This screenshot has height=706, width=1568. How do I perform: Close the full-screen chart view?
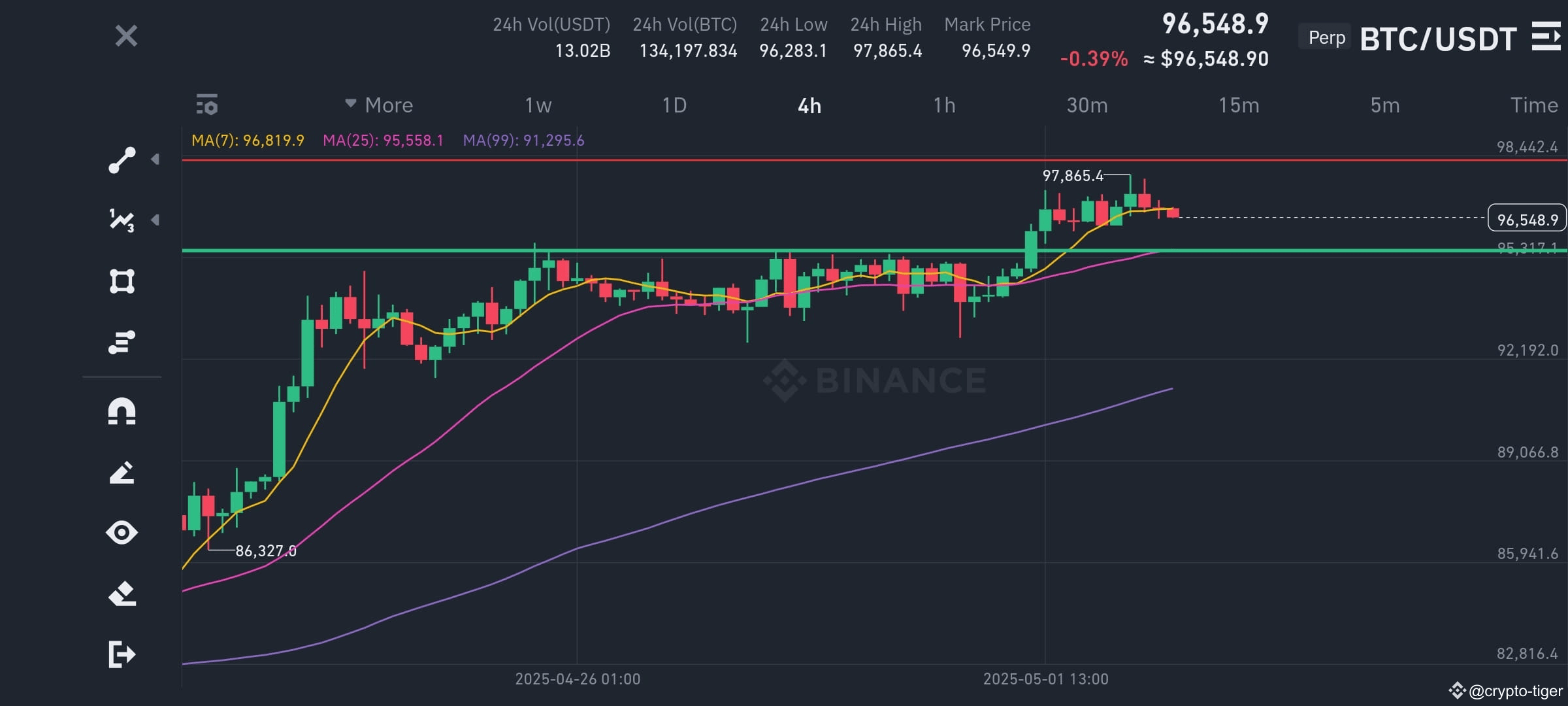coord(126,36)
